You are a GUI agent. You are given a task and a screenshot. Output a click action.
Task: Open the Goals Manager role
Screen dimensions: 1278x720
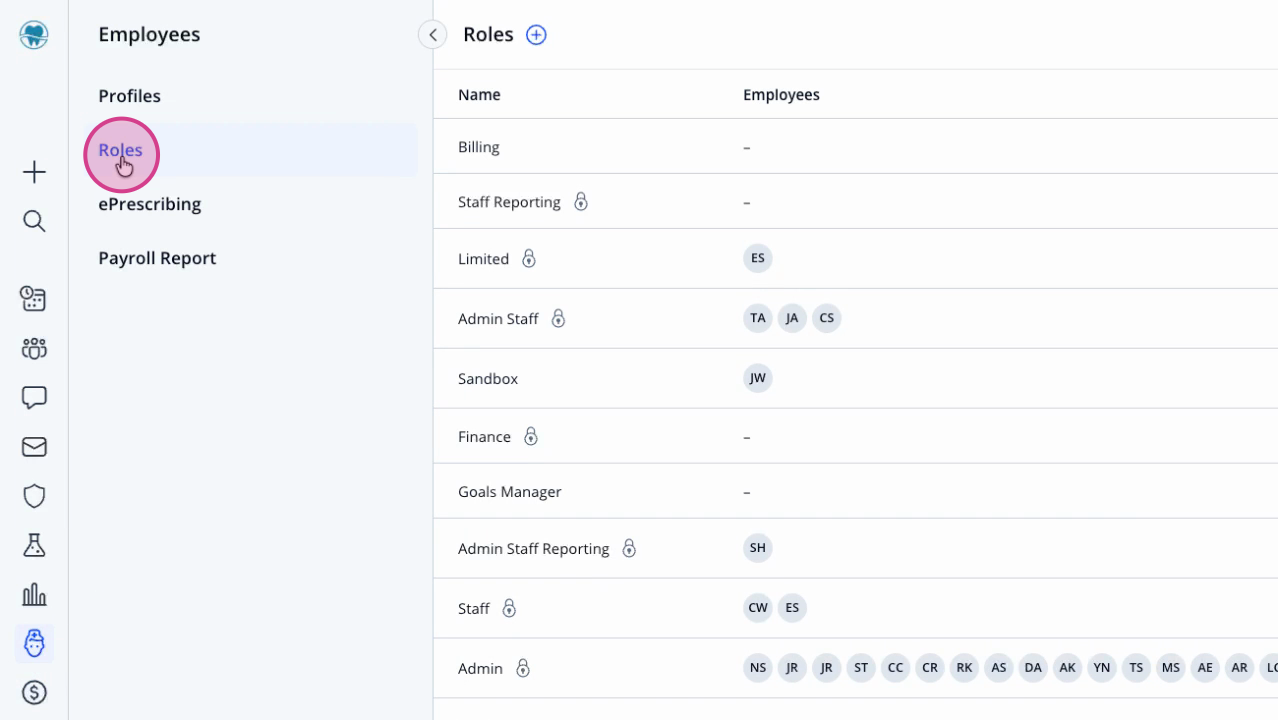click(x=509, y=492)
